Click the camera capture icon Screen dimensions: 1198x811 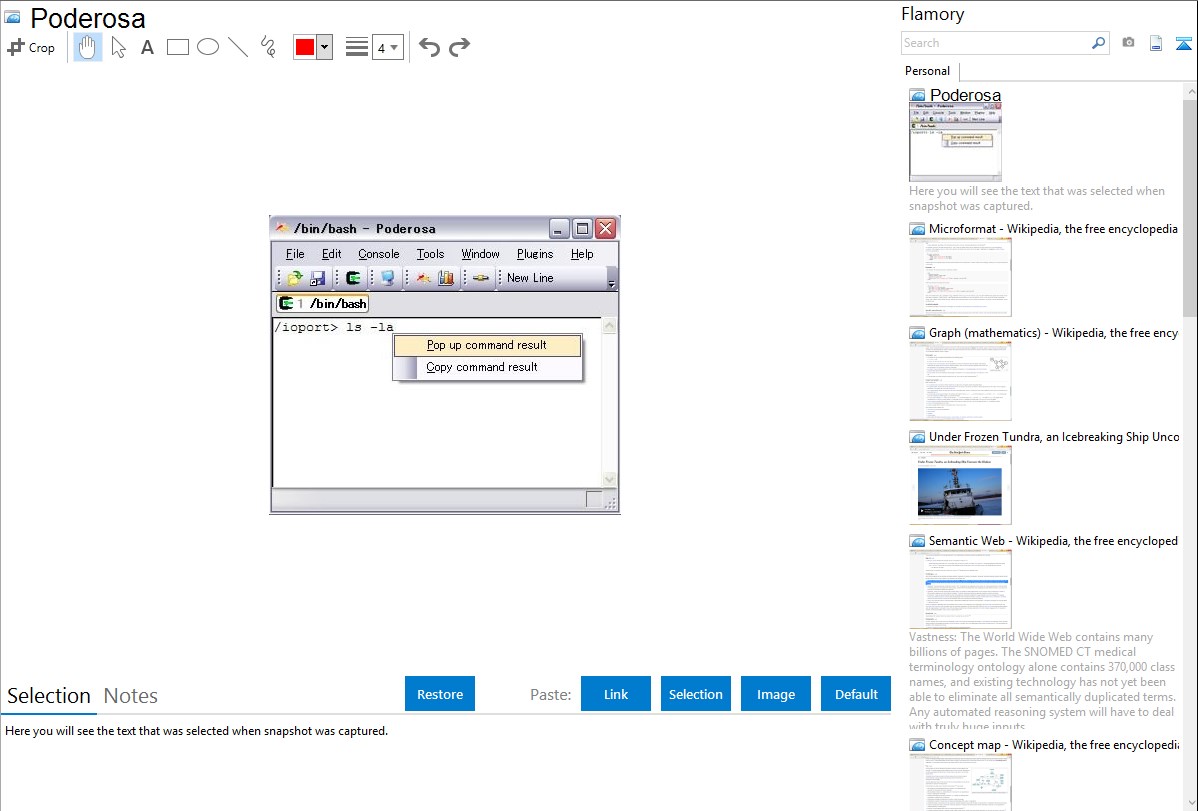pos(1128,43)
